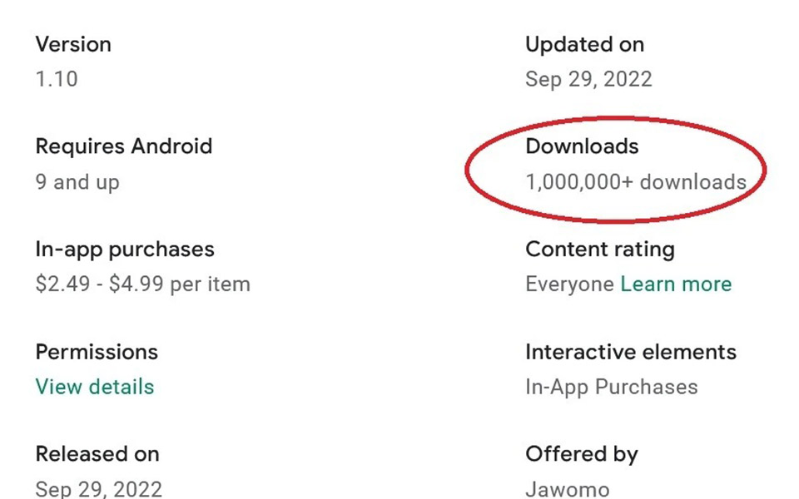This screenshot has height=499, width=799.
Task: Click the circled Downloads heading
Action: [582, 147]
